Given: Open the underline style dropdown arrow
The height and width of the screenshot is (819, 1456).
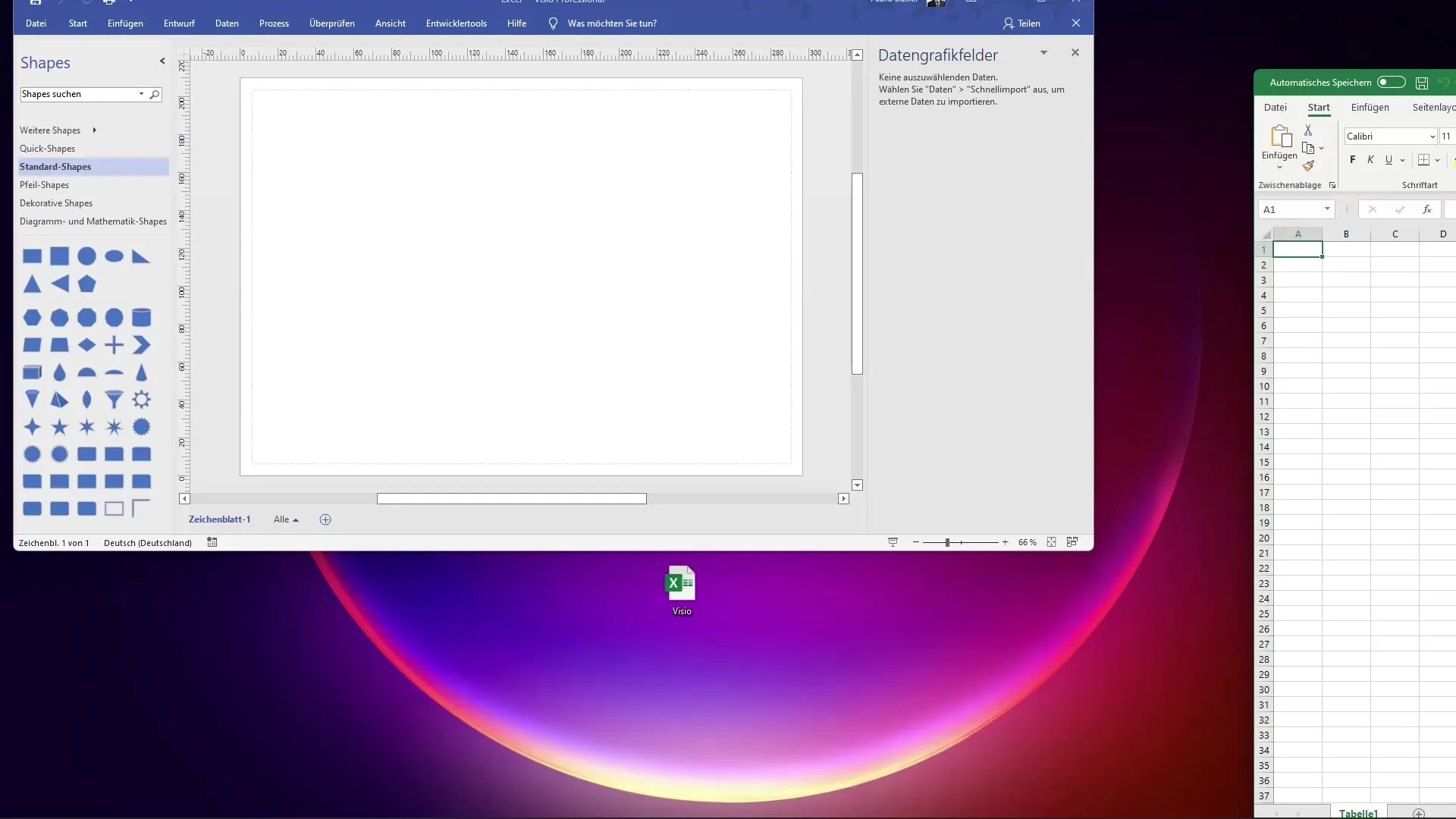Looking at the screenshot, I should click(x=1402, y=160).
